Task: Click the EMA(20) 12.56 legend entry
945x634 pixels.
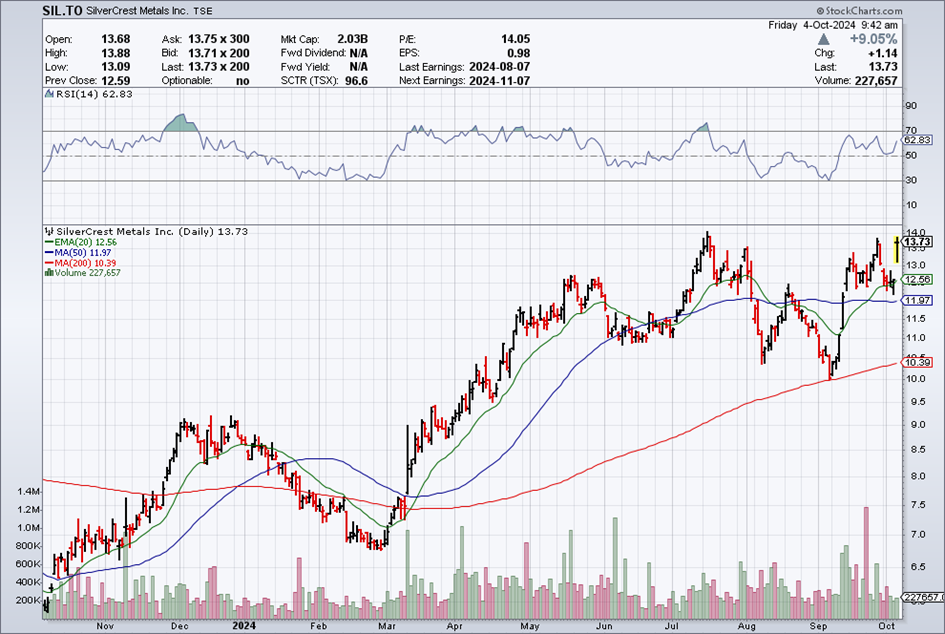Action: click(81, 242)
